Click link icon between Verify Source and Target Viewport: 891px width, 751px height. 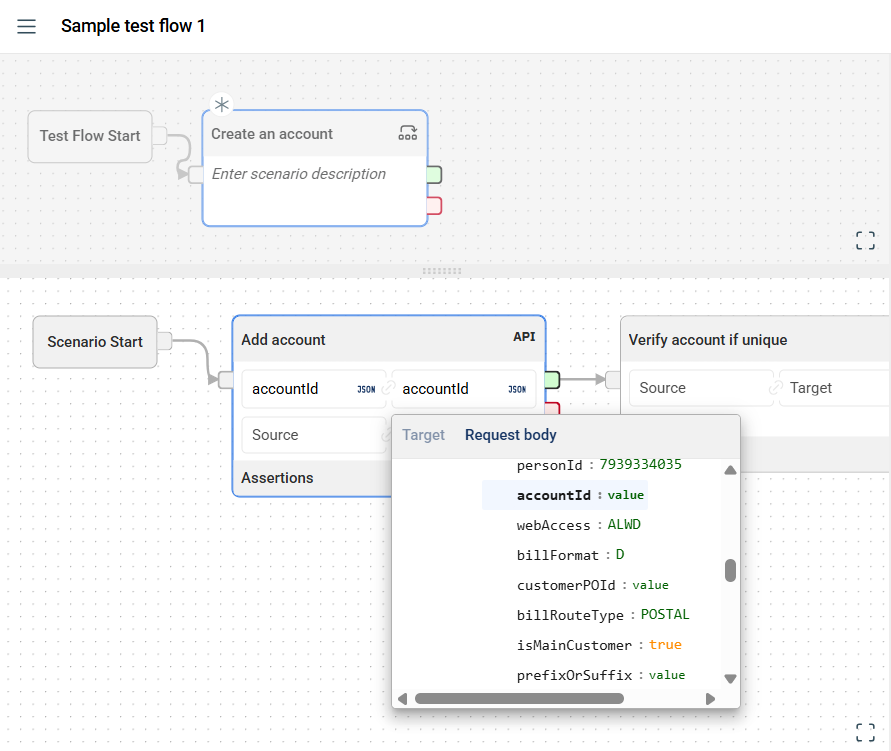click(775, 388)
